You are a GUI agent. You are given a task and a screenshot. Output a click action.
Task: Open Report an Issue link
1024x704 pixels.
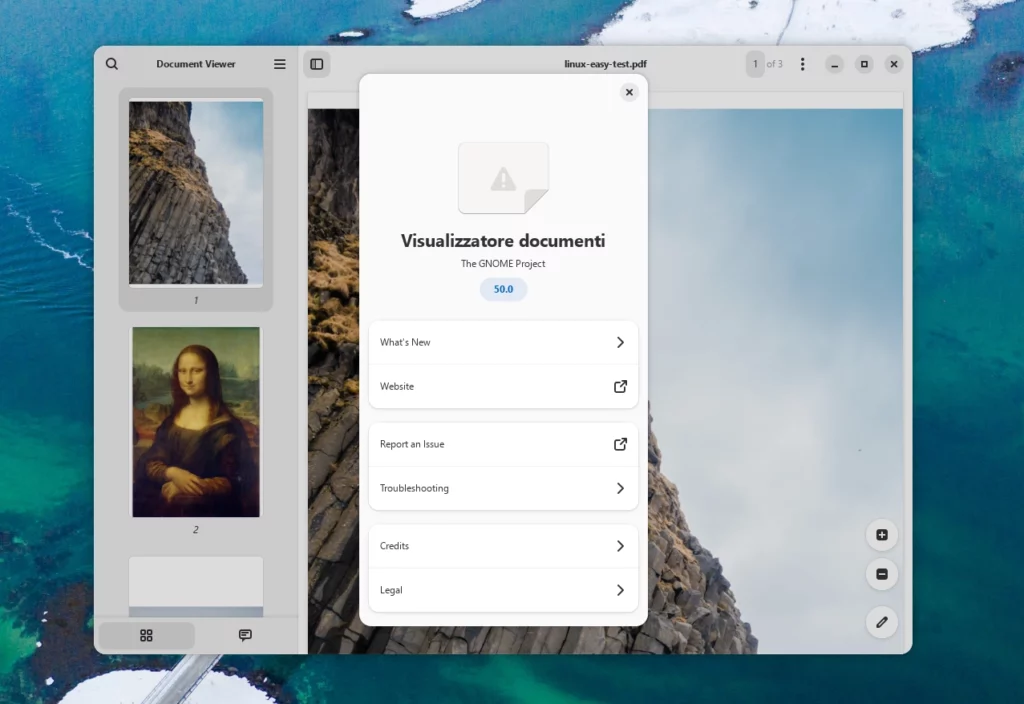(x=503, y=444)
